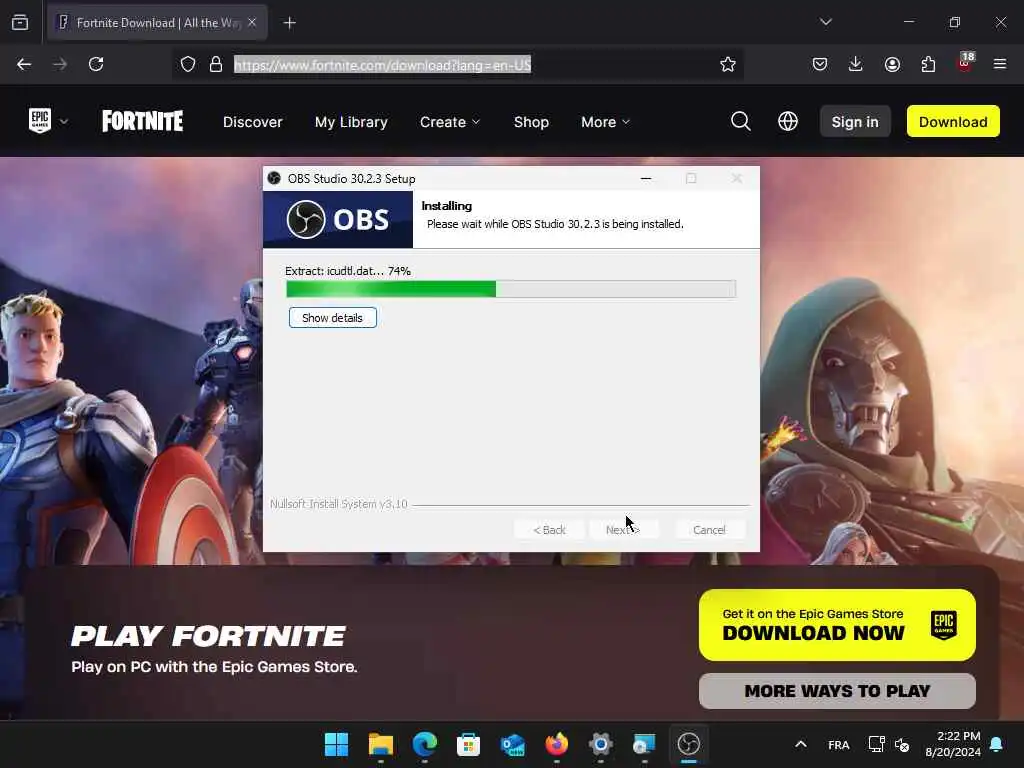1024x768 pixels.
Task: Reload the Fortnite page
Action: point(96,64)
